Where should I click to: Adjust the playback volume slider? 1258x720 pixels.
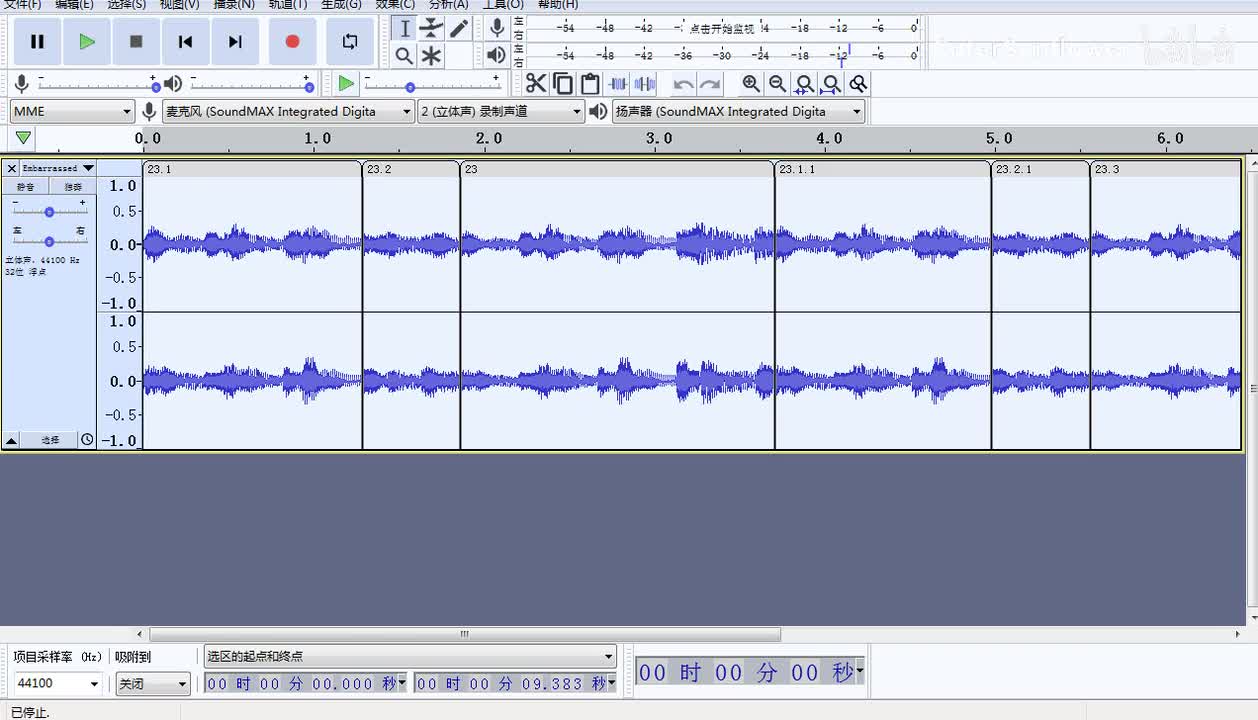pos(251,85)
